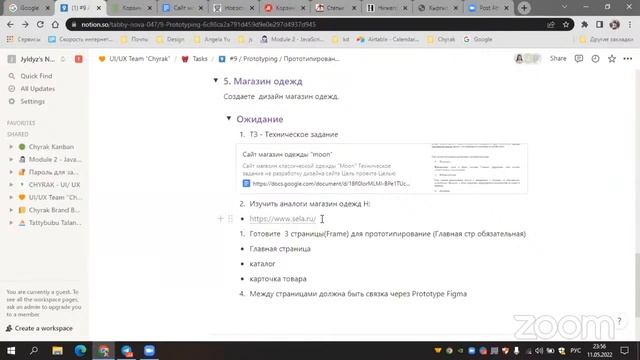Open the Chrome three-dot menu
This screenshot has width=640, height=360.
[x=631, y=24]
